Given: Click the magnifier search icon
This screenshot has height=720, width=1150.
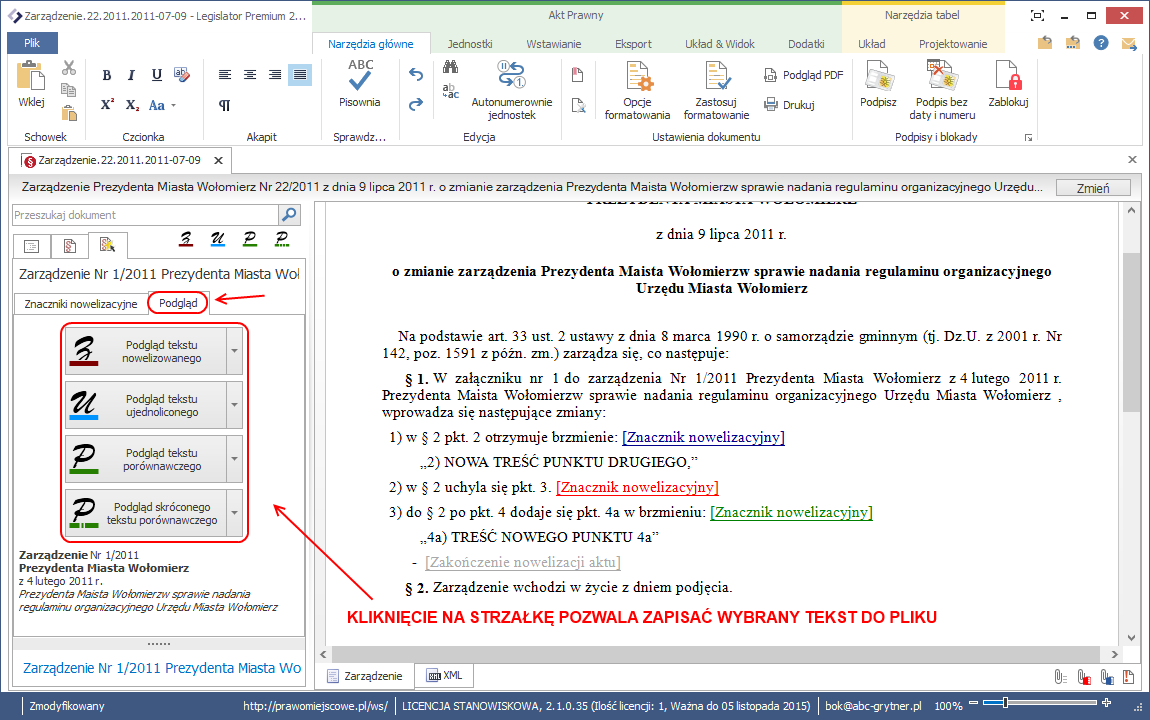Looking at the screenshot, I should click(x=290, y=214).
